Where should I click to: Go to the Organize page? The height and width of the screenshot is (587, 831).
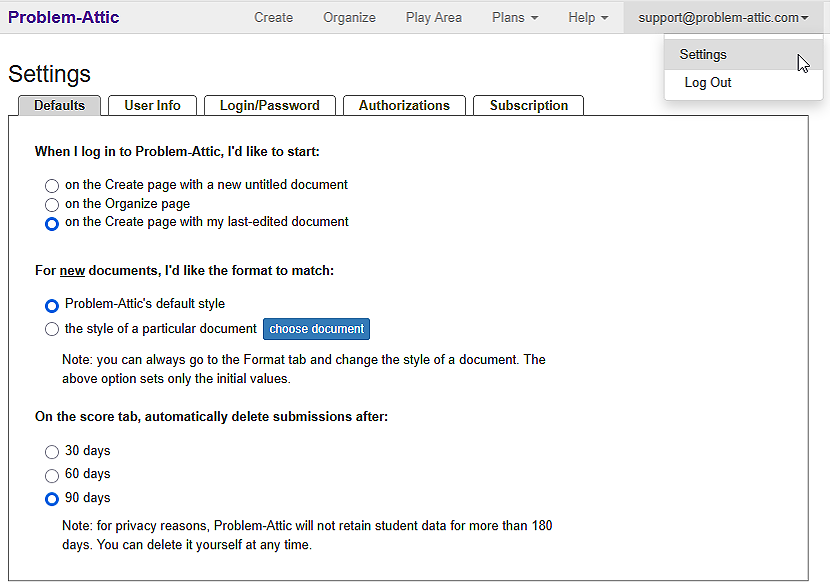349,17
